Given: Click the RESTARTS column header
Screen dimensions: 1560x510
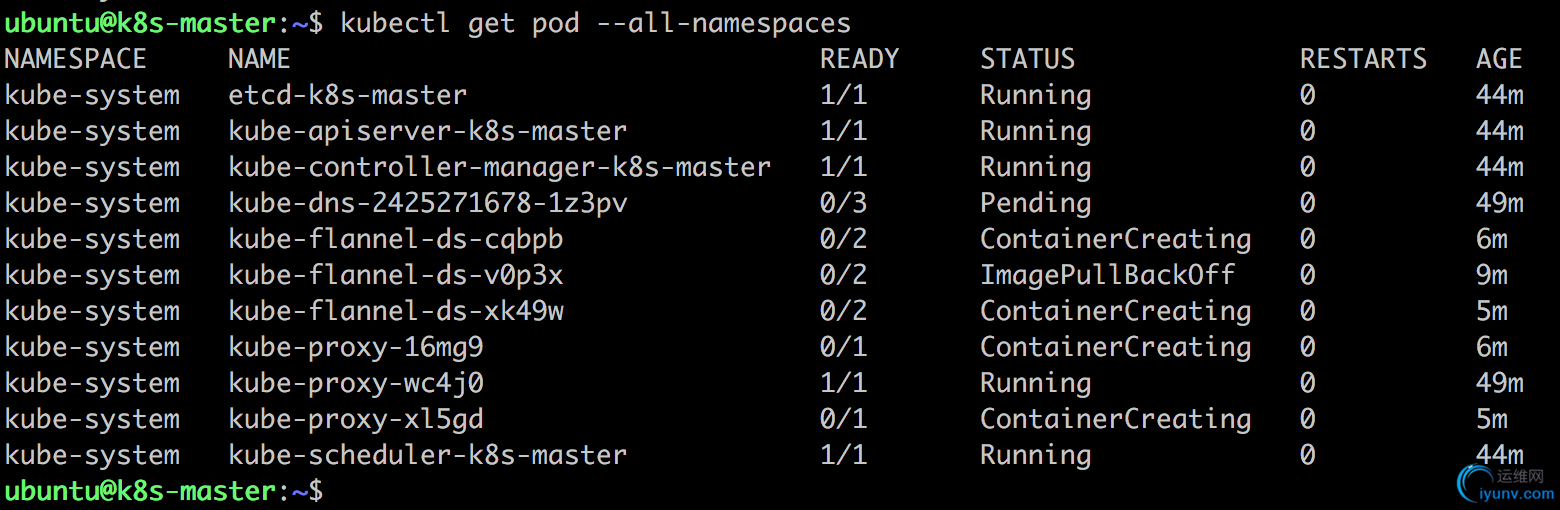Looking at the screenshot, I should click(x=1364, y=59).
